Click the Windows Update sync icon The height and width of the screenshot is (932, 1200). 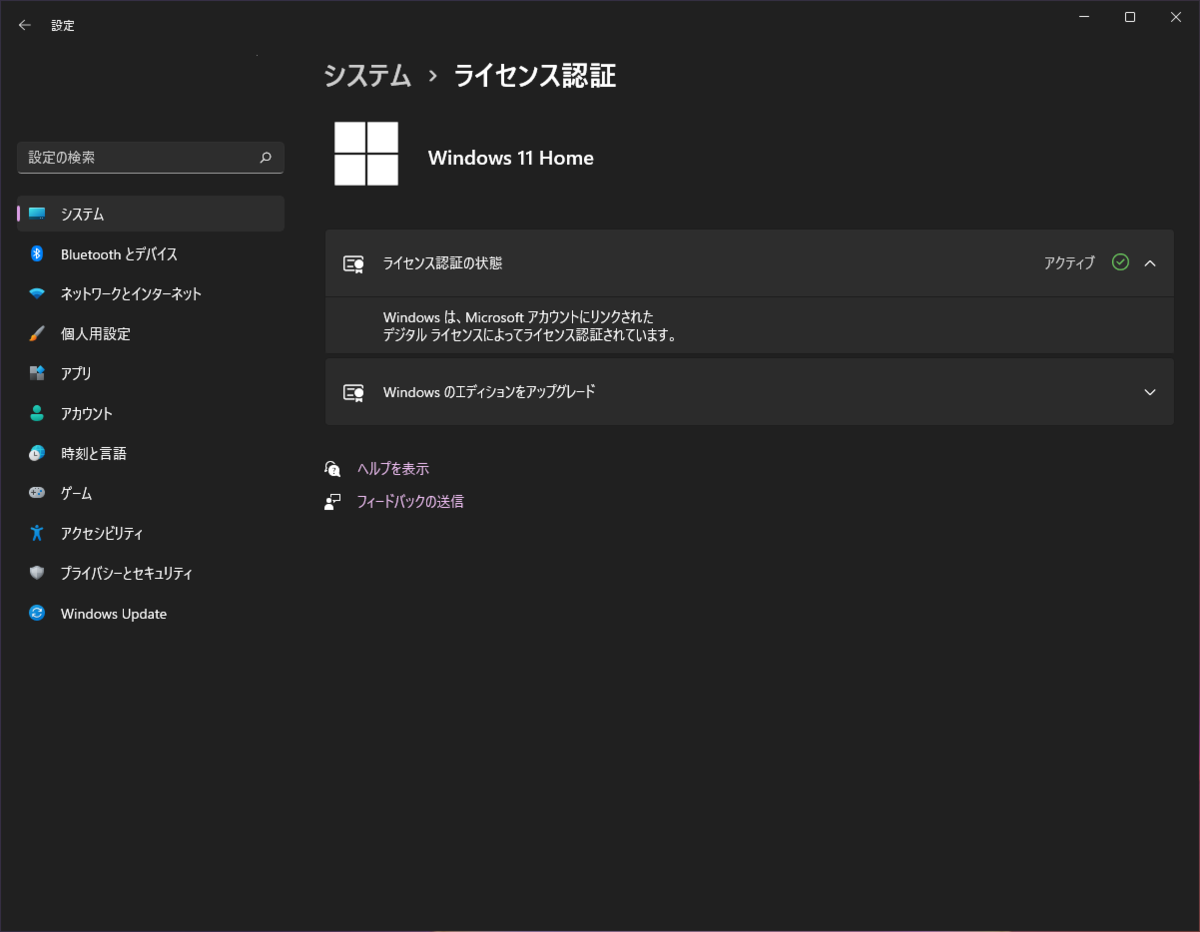(x=37, y=614)
